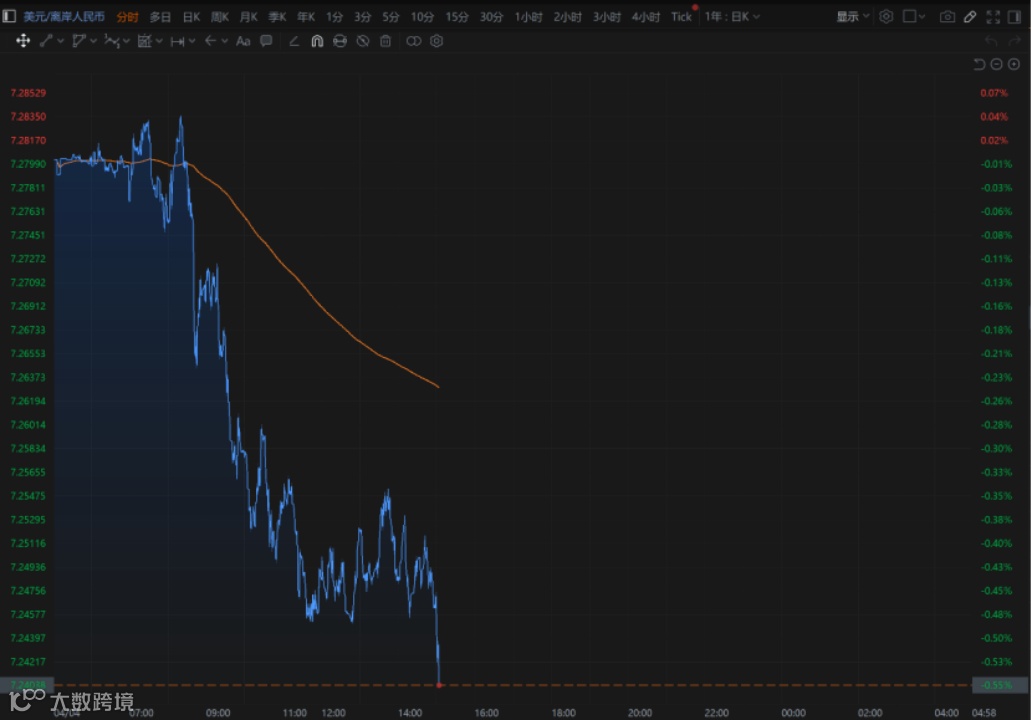
Task: Open the 1年:日K range dropdown
Action: (732, 16)
